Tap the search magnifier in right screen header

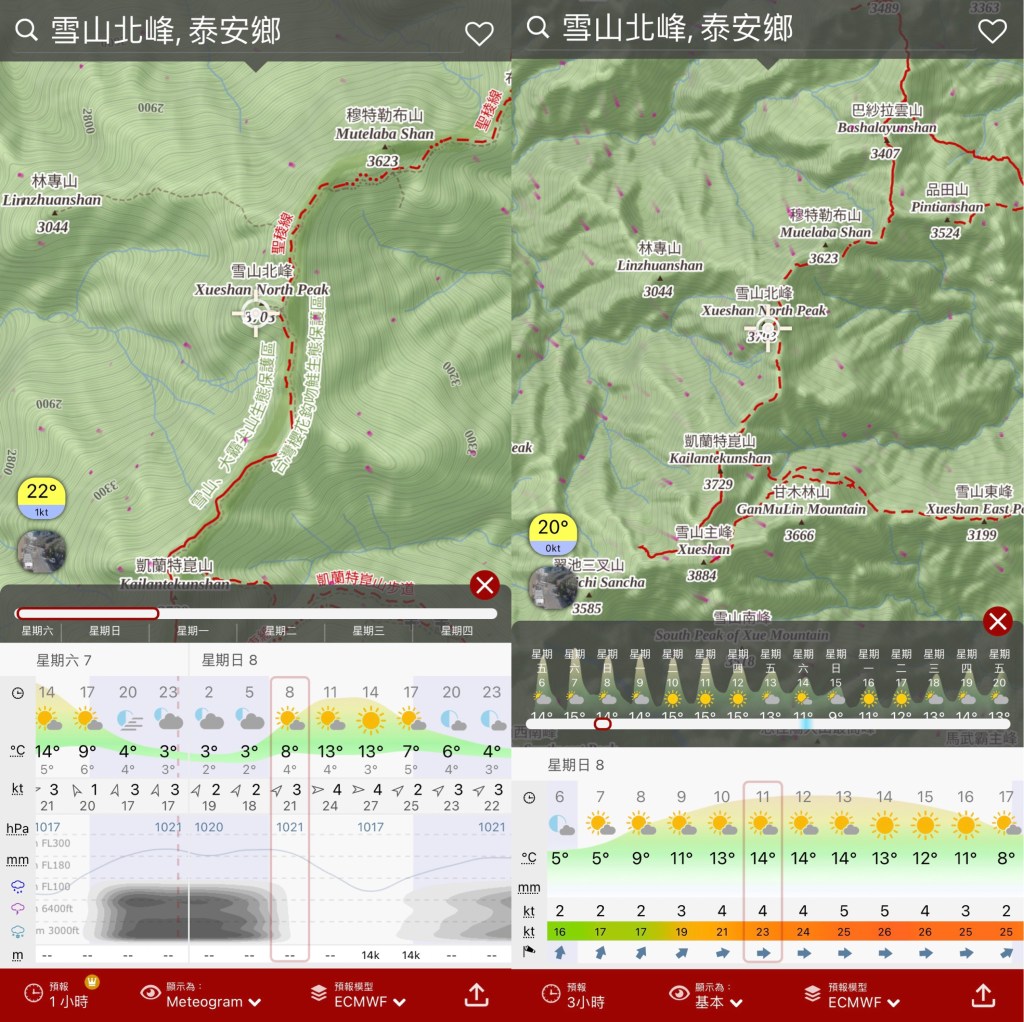coord(538,27)
